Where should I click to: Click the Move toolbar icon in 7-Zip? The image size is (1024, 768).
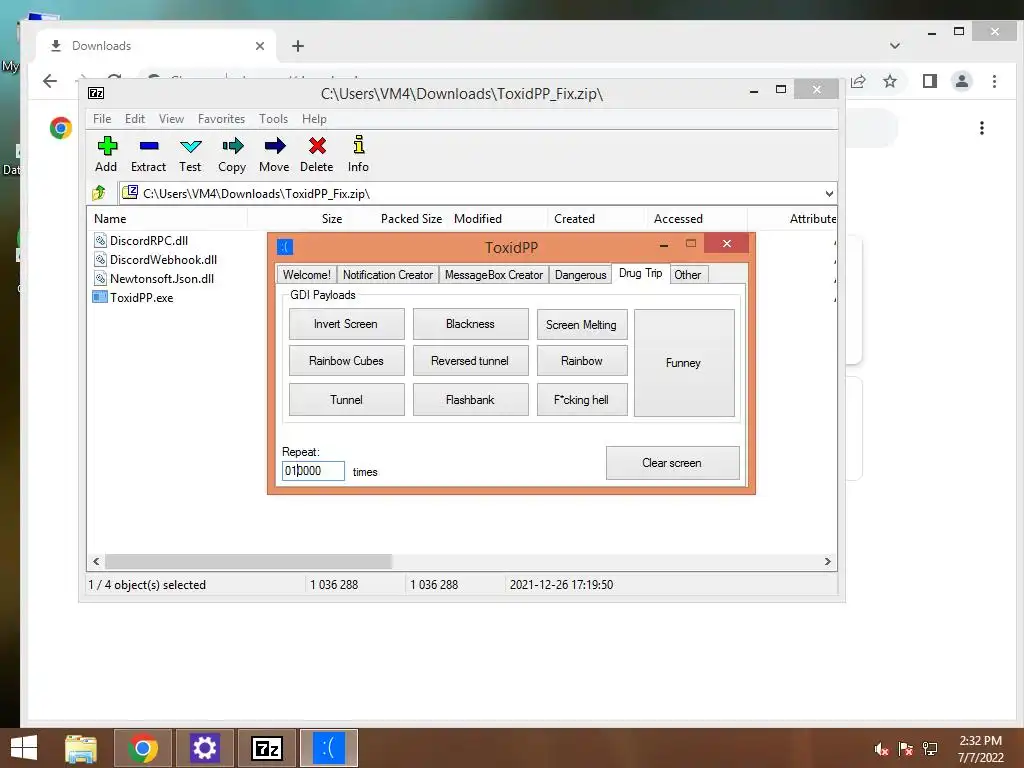tap(275, 146)
